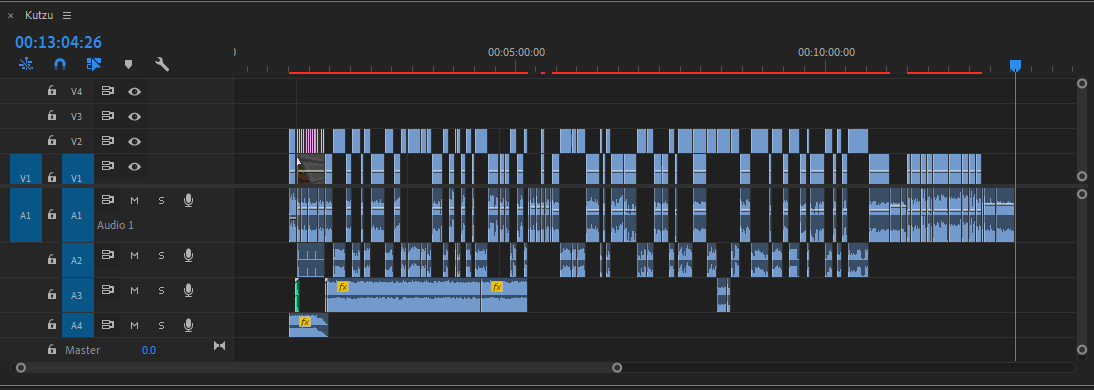The height and width of the screenshot is (390, 1094).
Task: Hide track V4 output
Action: coord(135,91)
